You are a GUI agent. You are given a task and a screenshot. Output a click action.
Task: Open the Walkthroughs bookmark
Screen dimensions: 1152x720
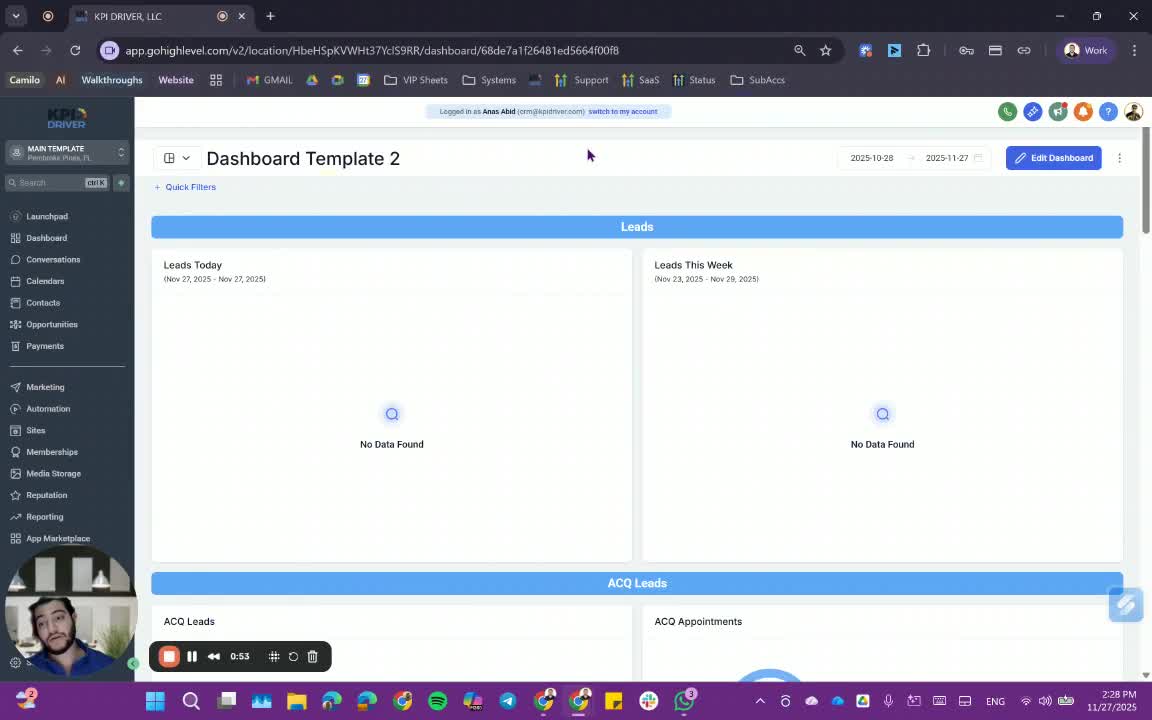pyautogui.click(x=112, y=80)
